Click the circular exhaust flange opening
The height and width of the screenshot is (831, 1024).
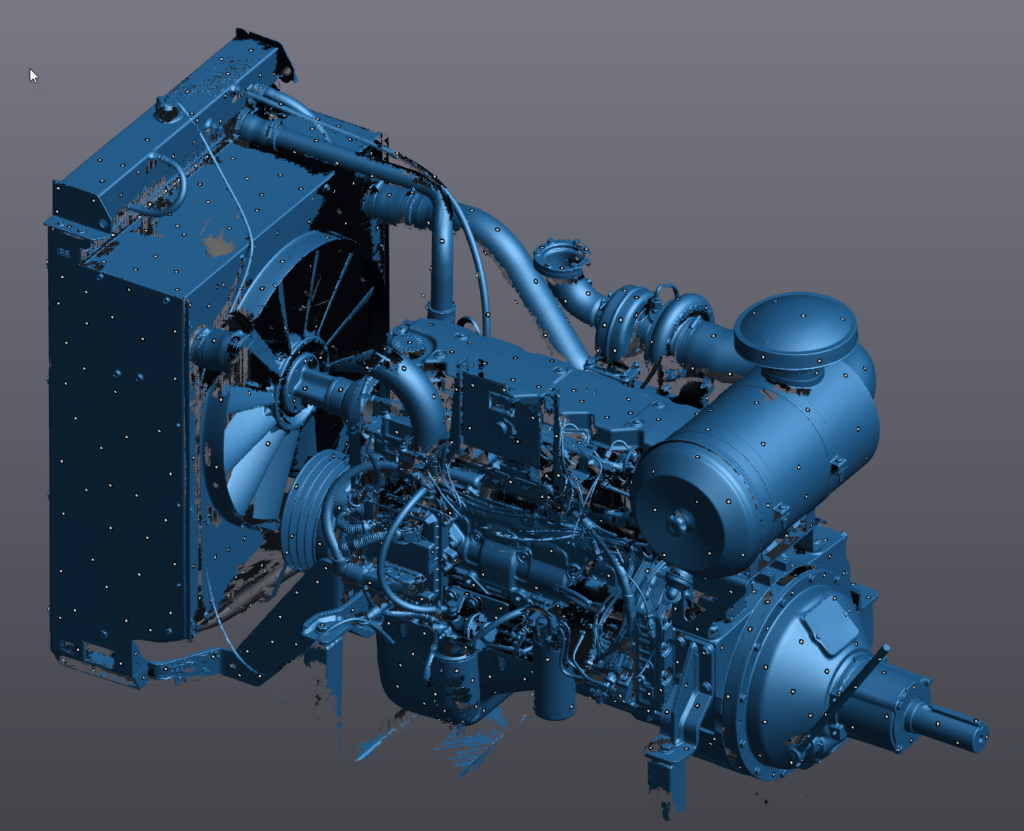point(556,259)
